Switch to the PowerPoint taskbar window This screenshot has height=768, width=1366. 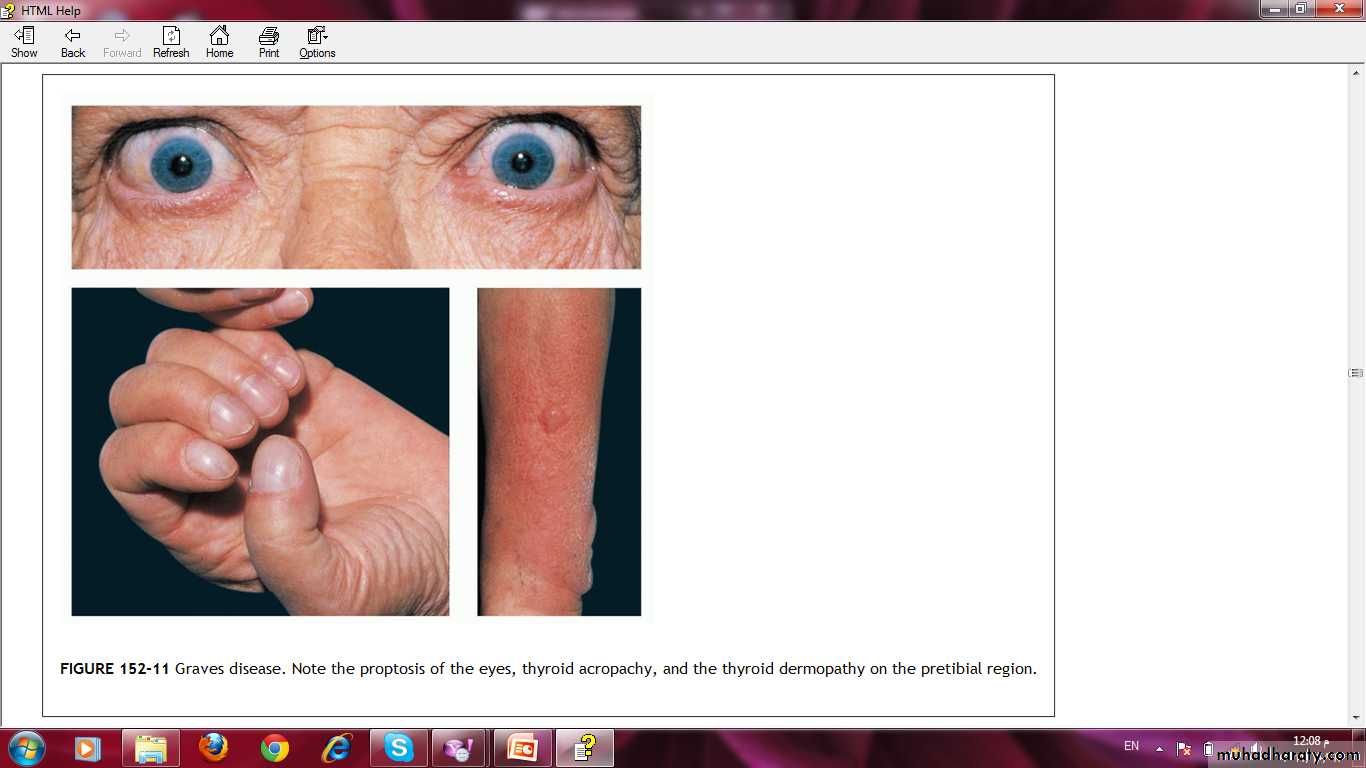point(523,748)
